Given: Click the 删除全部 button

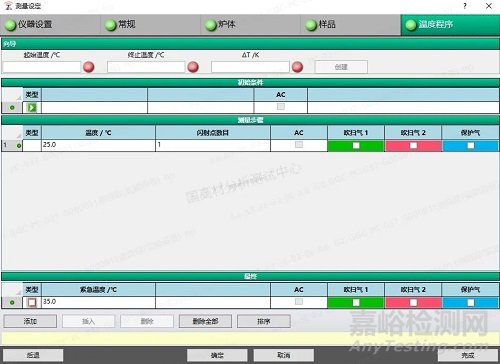Looking at the screenshot, I should tap(205, 321).
